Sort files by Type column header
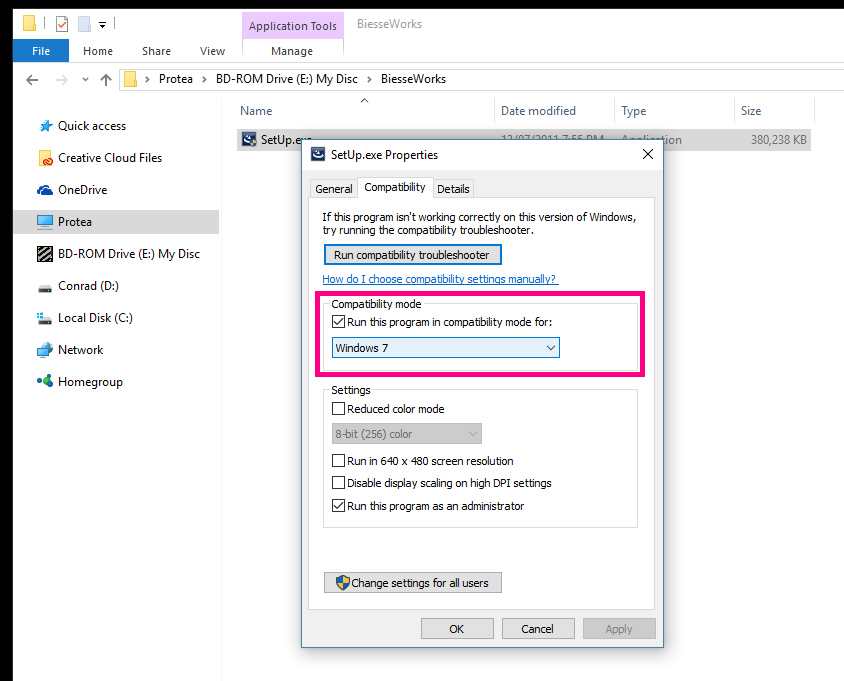Screen dimensions: 844x681 [634, 111]
